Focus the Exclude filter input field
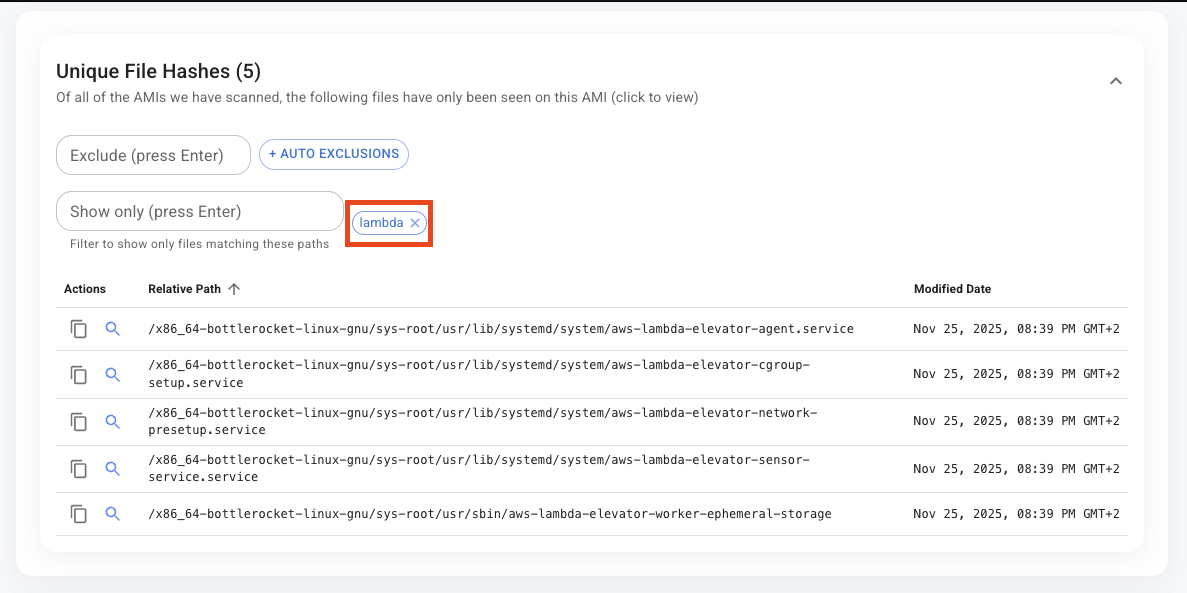1187x593 pixels. point(152,155)
